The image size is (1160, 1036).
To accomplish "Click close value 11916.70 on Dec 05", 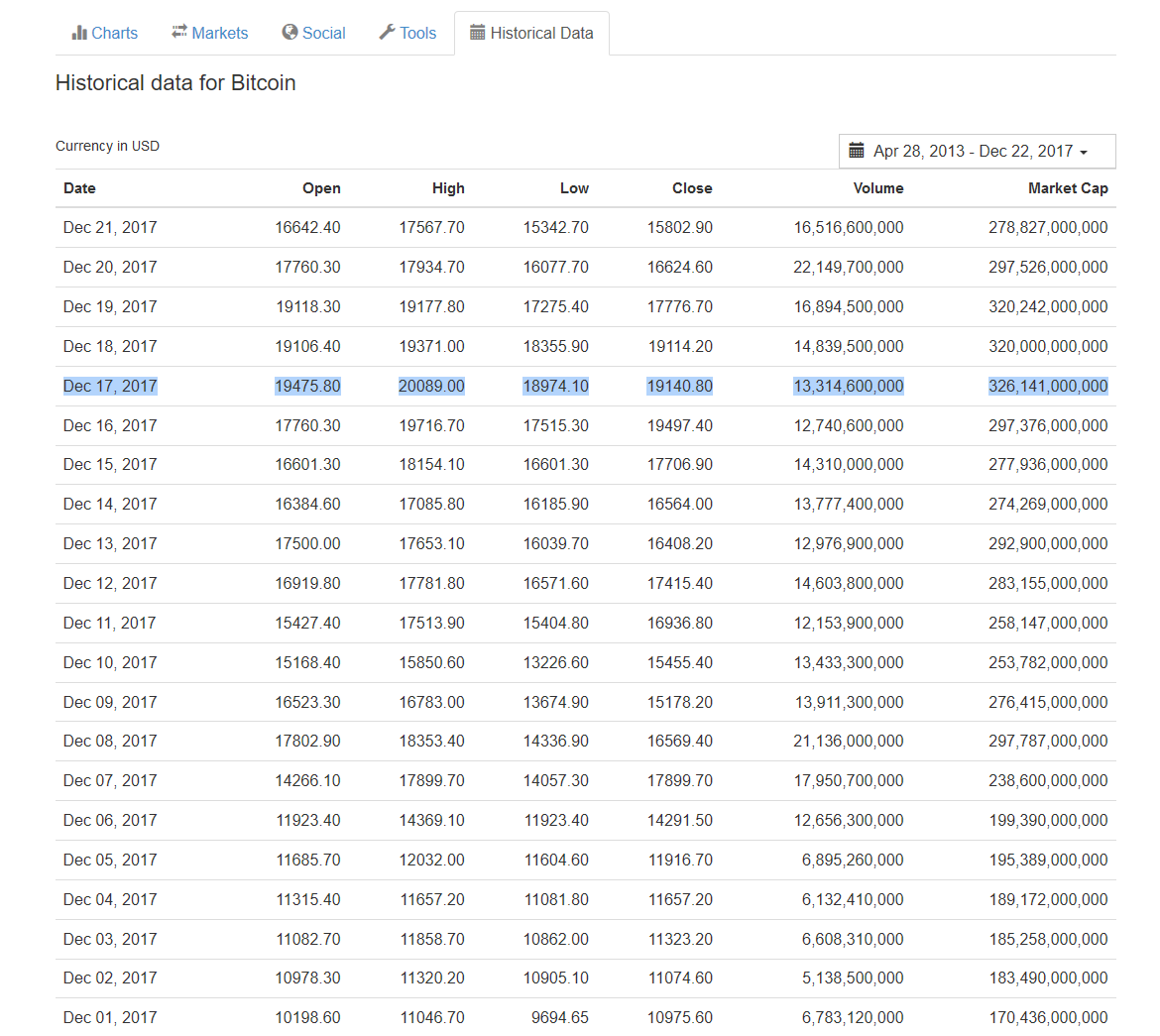I will [x=680, y=860].
